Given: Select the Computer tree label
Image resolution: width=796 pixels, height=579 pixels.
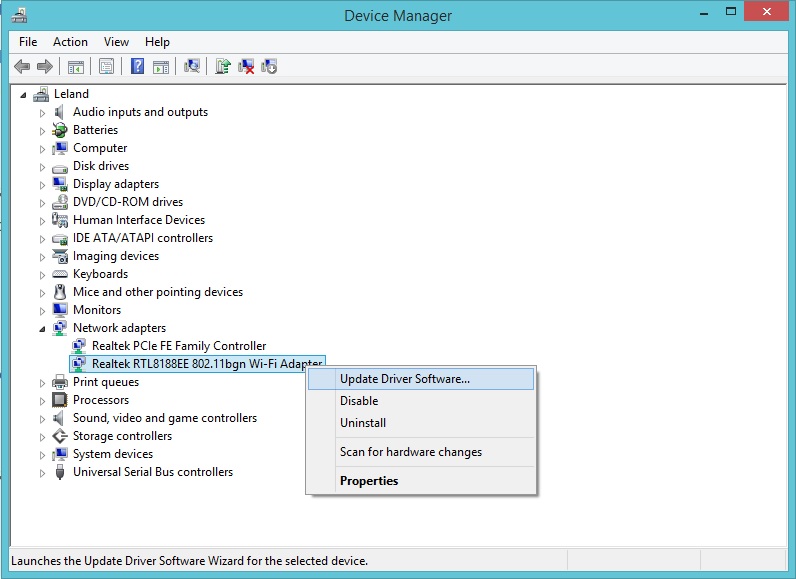Looking at the screenshot, I should point(100,148).
